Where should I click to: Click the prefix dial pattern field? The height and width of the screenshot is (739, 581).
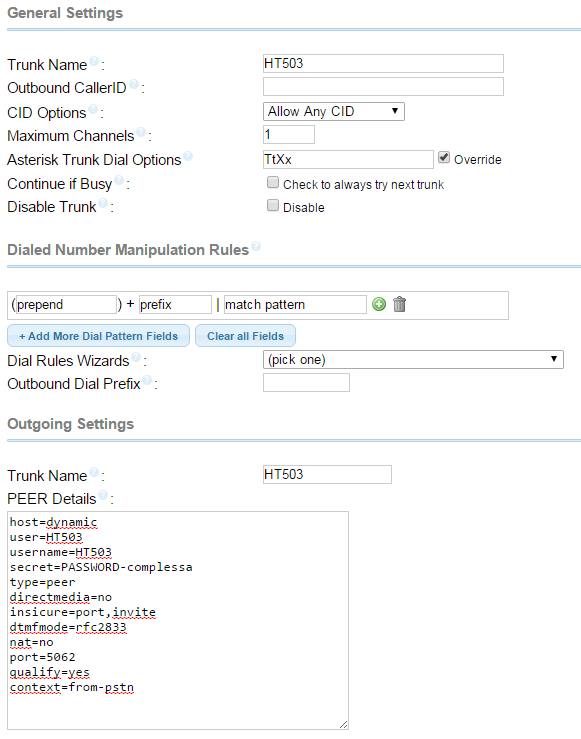pos(175,304)
